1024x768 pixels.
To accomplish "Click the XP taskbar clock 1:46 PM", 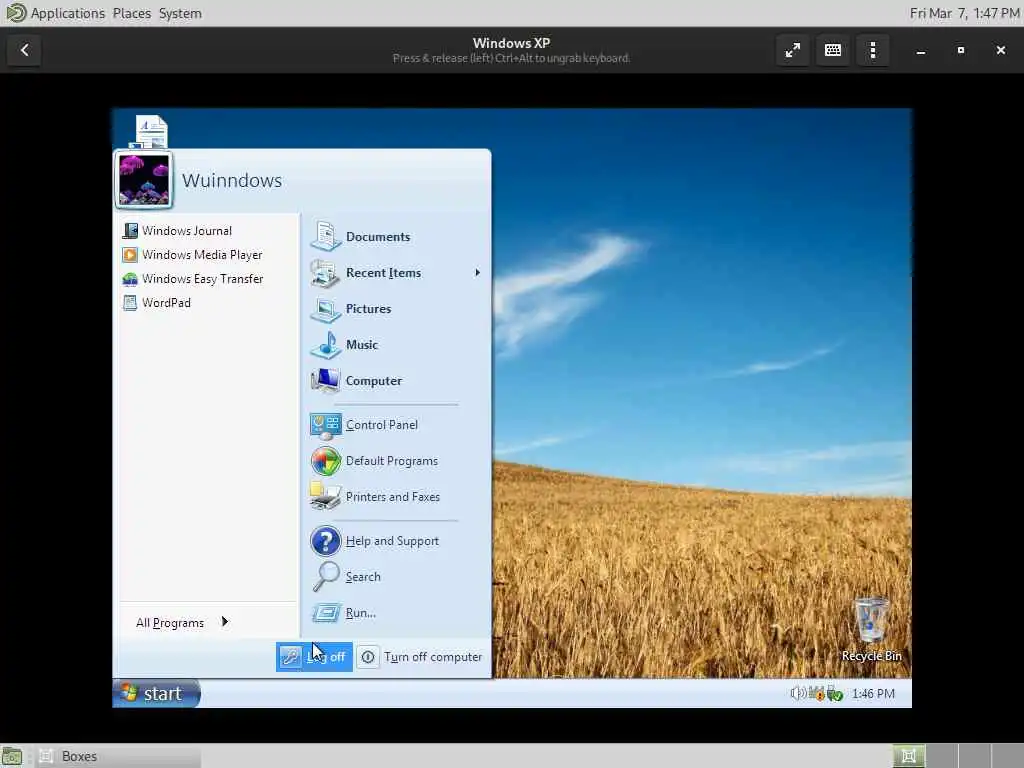I will pos(873,694).
